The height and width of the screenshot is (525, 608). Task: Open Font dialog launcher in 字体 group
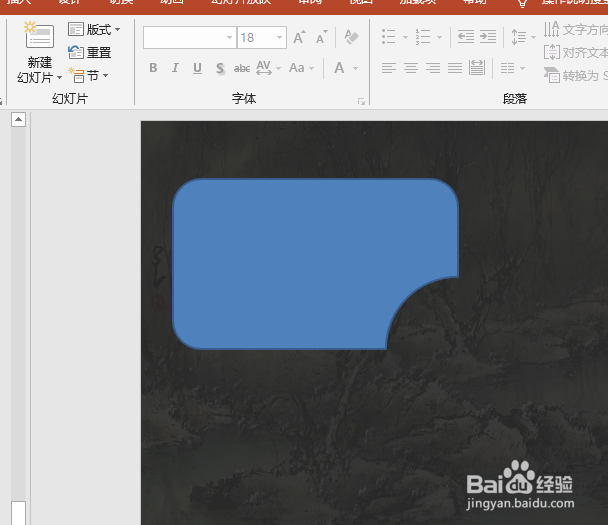[x=361, y=102]
